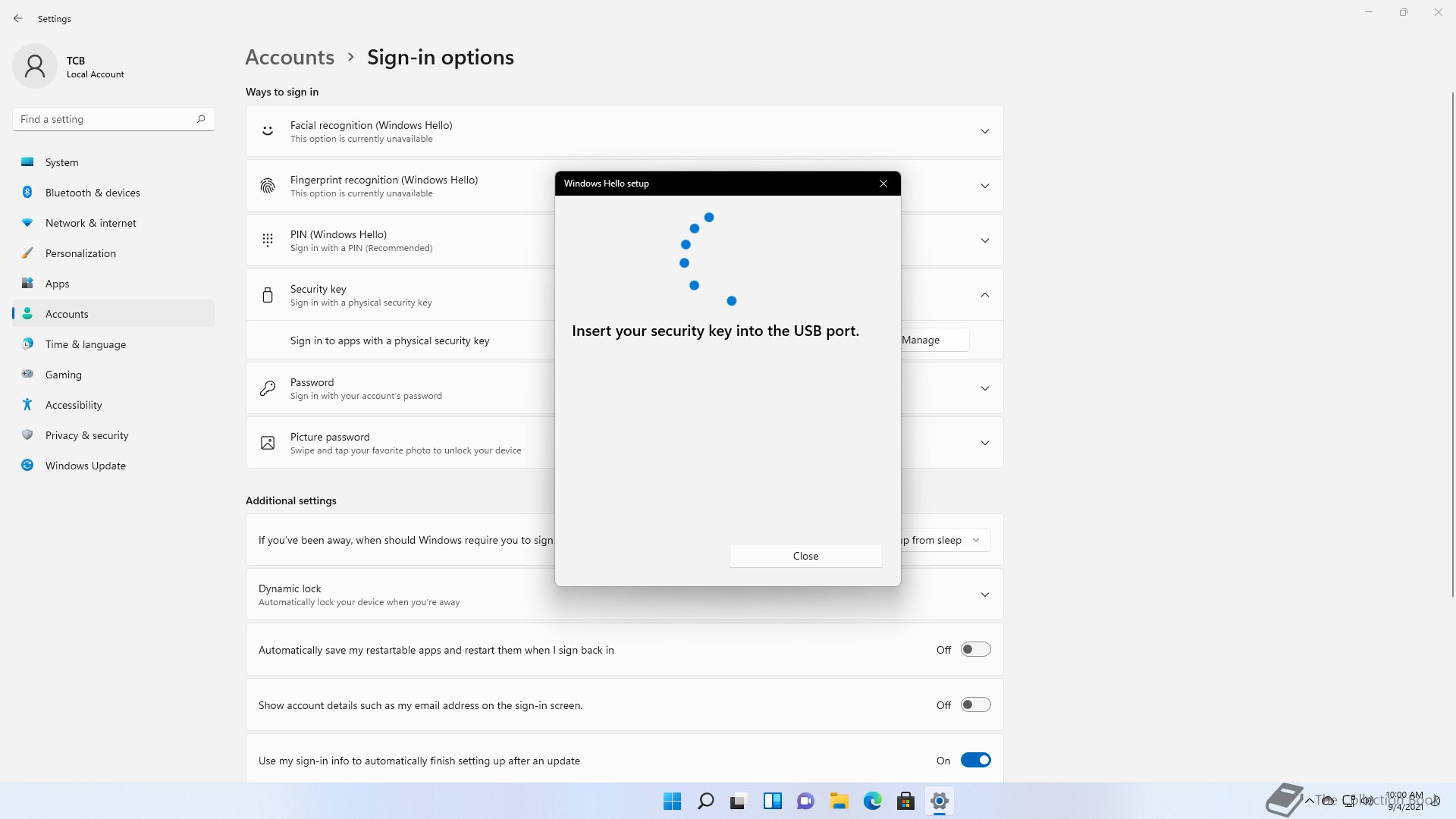
Task: Open Teams Chat on taskbar
Action: [805, 801]
